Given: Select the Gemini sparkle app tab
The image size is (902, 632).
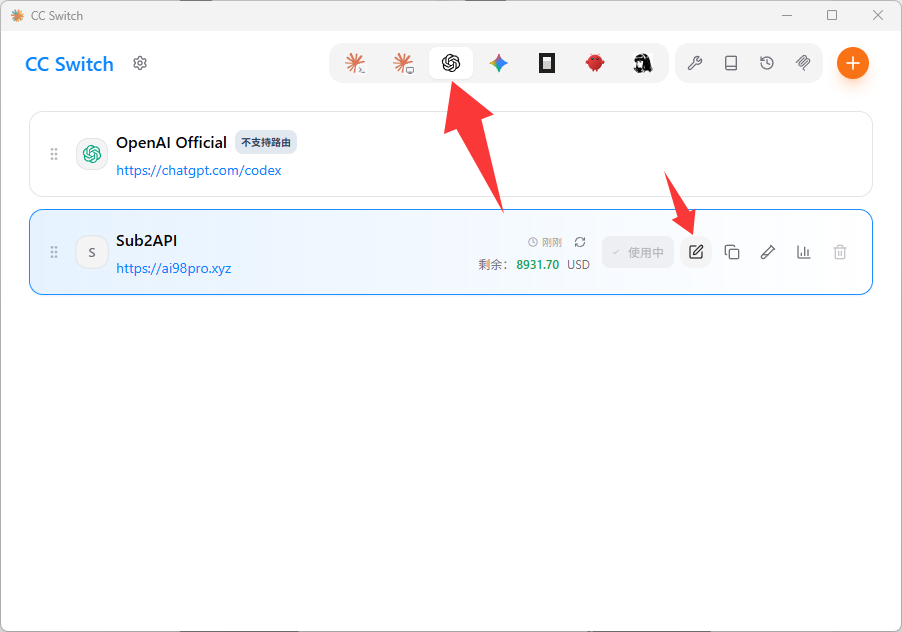Looking at the screenshot, I should [499, 63].
